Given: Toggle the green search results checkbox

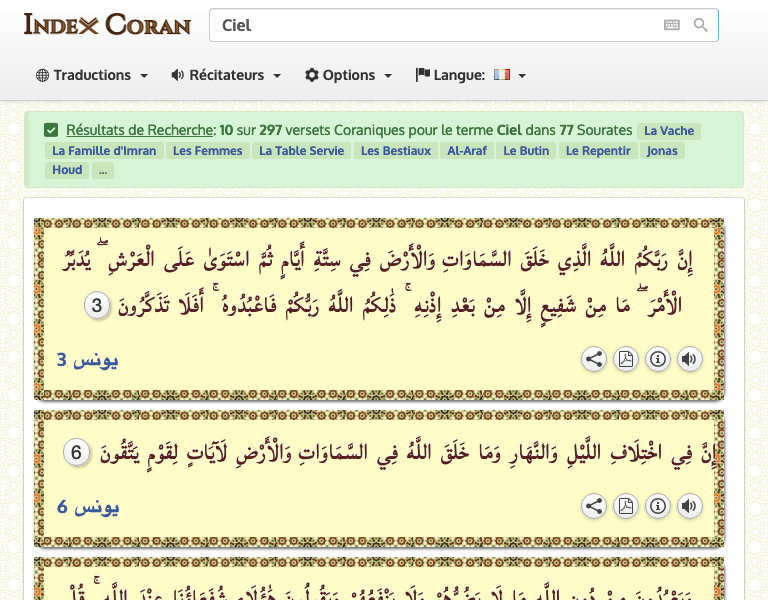Looking at the screenshot, I should [51, 130].
